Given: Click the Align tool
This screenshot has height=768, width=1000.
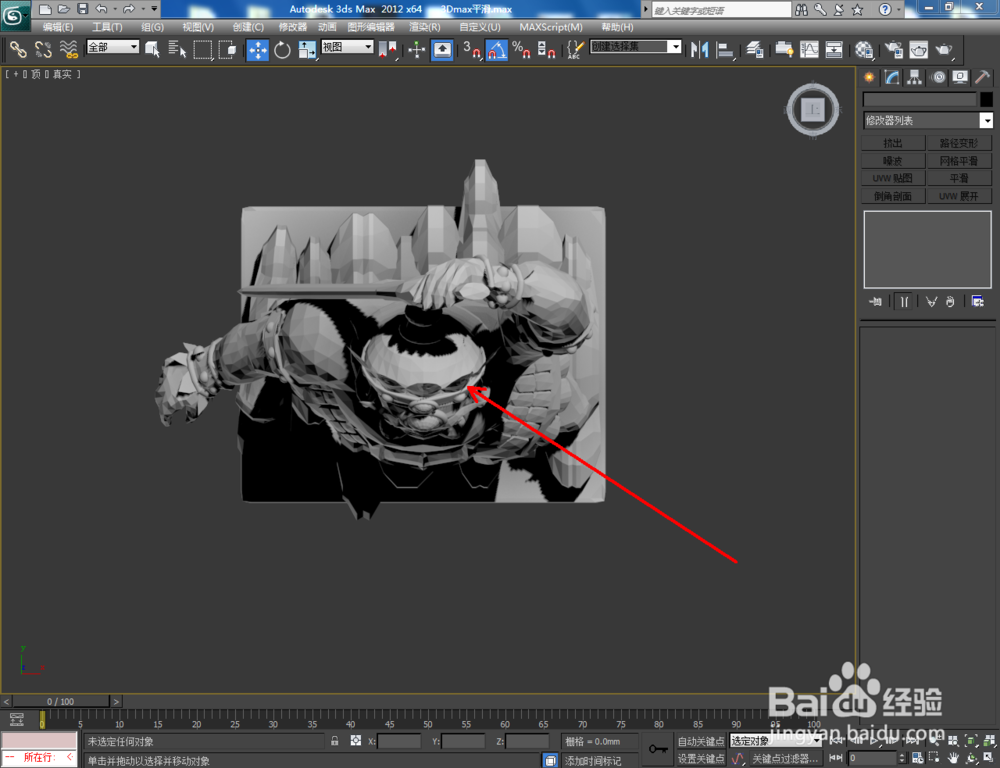Looking at the screenshot, I should (x=725, y=50).
